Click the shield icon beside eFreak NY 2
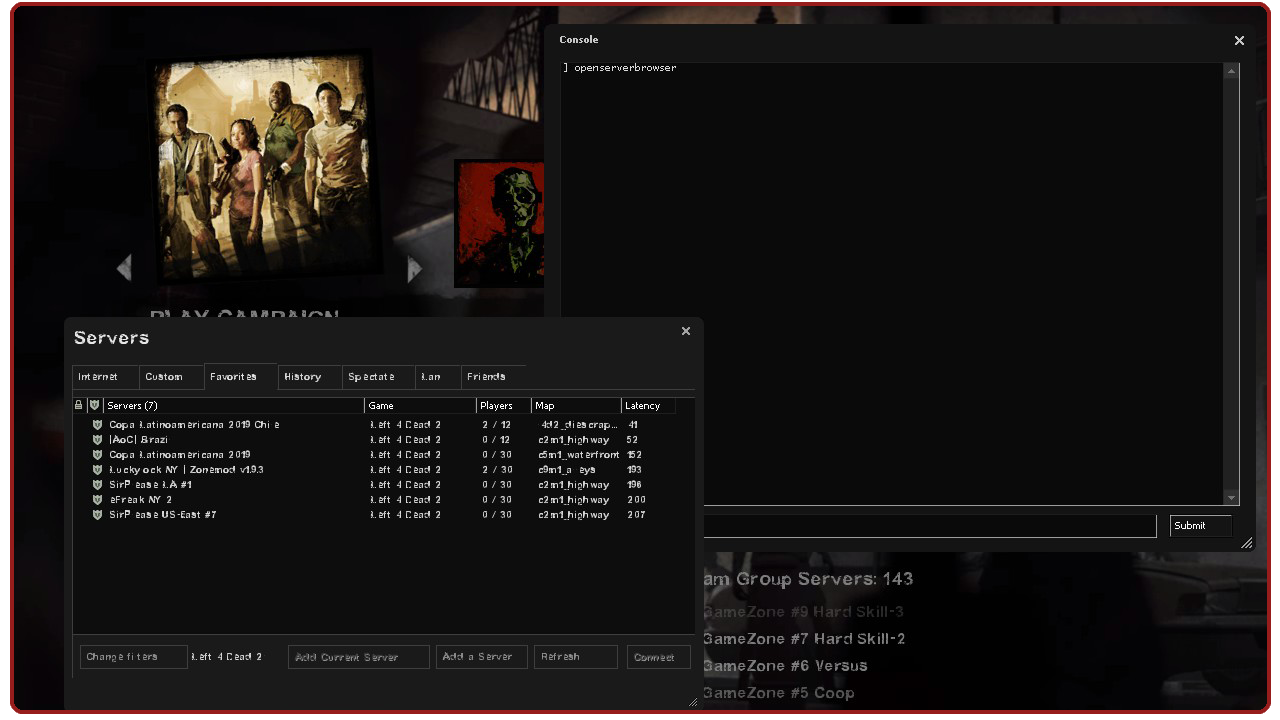 [x=97, y=500]
